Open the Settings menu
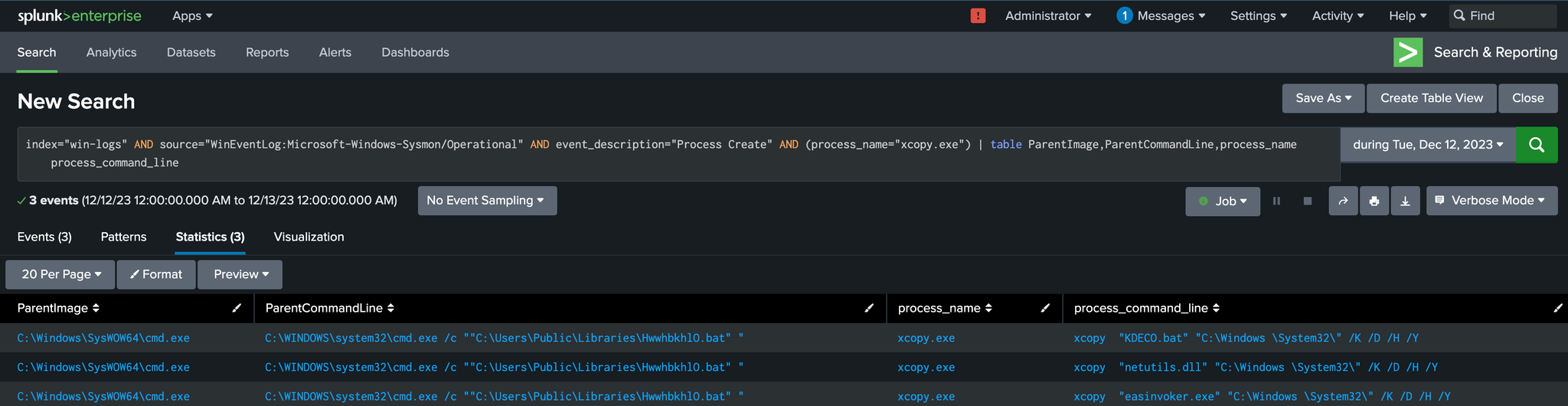The image size is (1568, 406). (1259, 15)
